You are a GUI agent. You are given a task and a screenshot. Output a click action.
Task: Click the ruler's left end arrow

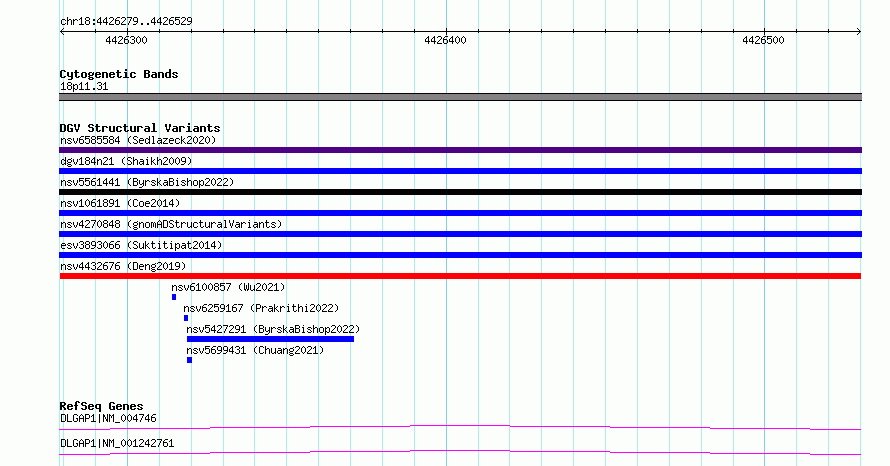(62, 31)
